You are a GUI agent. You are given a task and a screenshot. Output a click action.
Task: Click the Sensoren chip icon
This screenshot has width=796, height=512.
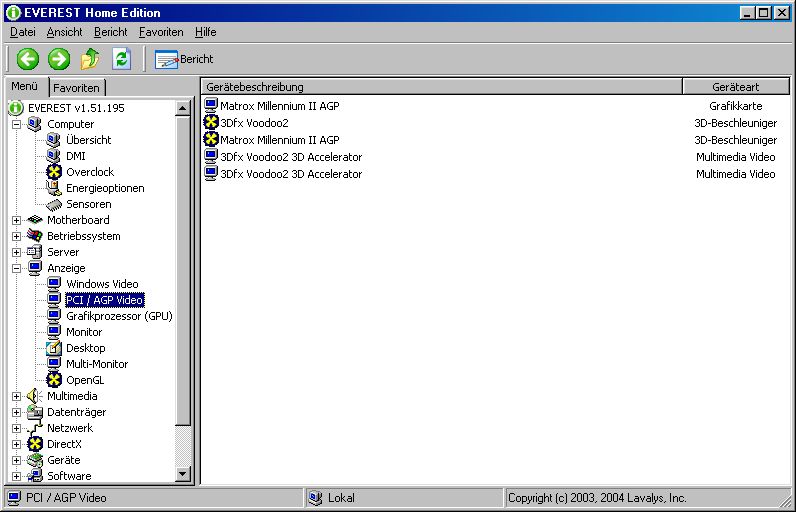coord(53,204)
